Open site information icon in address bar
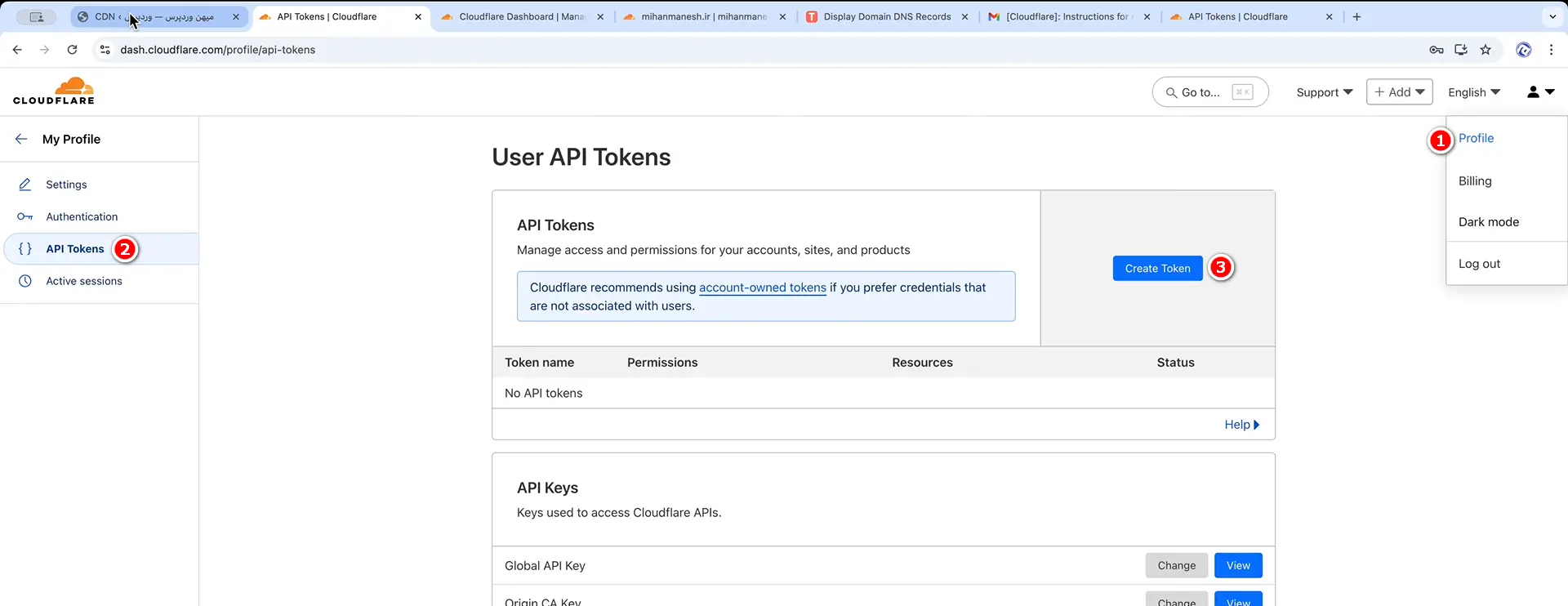1568x606 pixels. pyautogui.click(x=105, y=50)
